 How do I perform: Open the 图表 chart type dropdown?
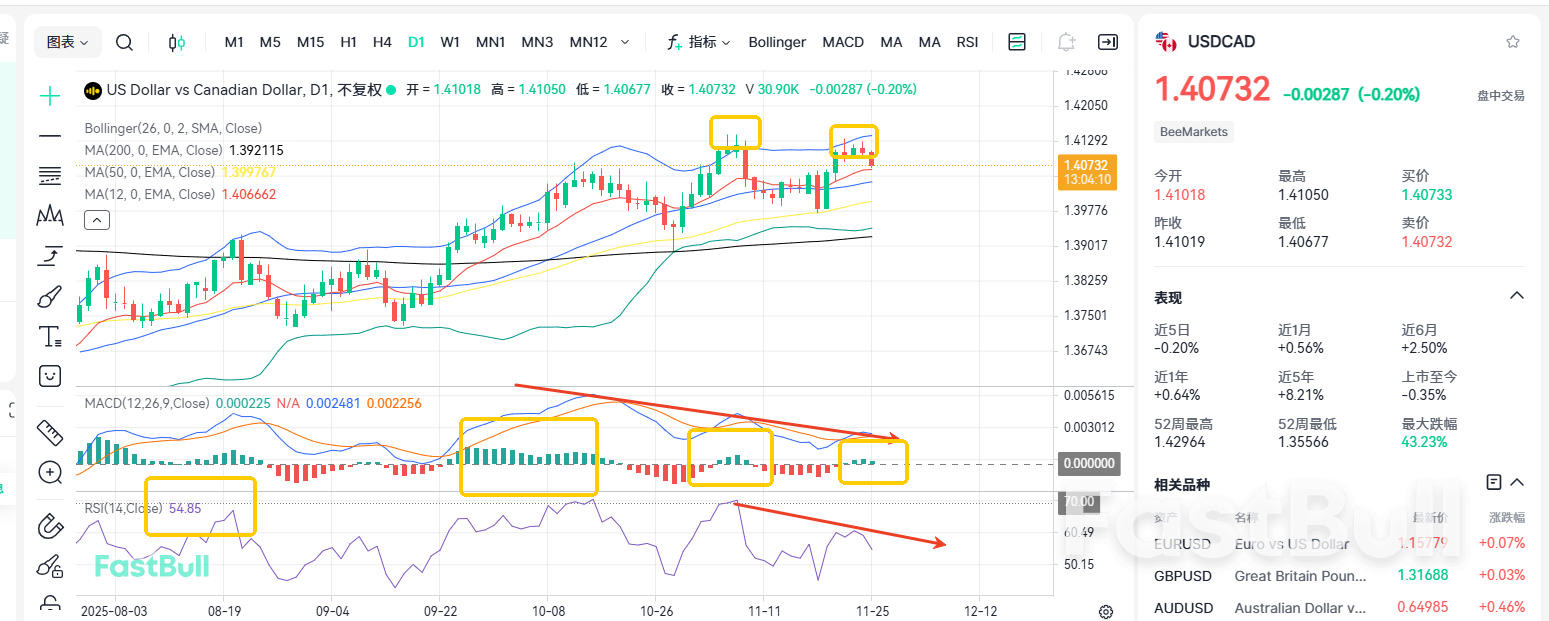click(x=66, y=42)
